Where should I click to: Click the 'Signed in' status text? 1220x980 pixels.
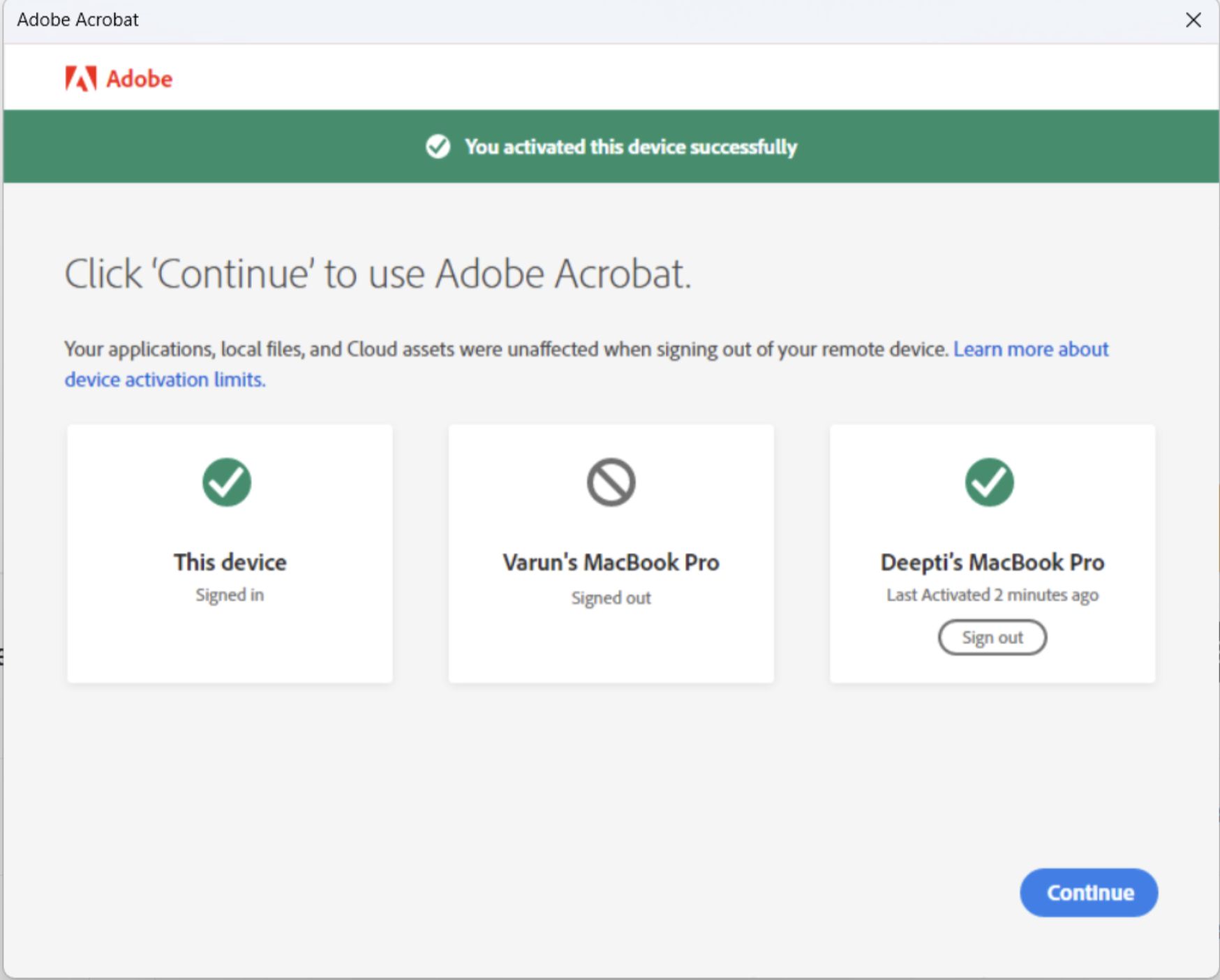[230, 595]
